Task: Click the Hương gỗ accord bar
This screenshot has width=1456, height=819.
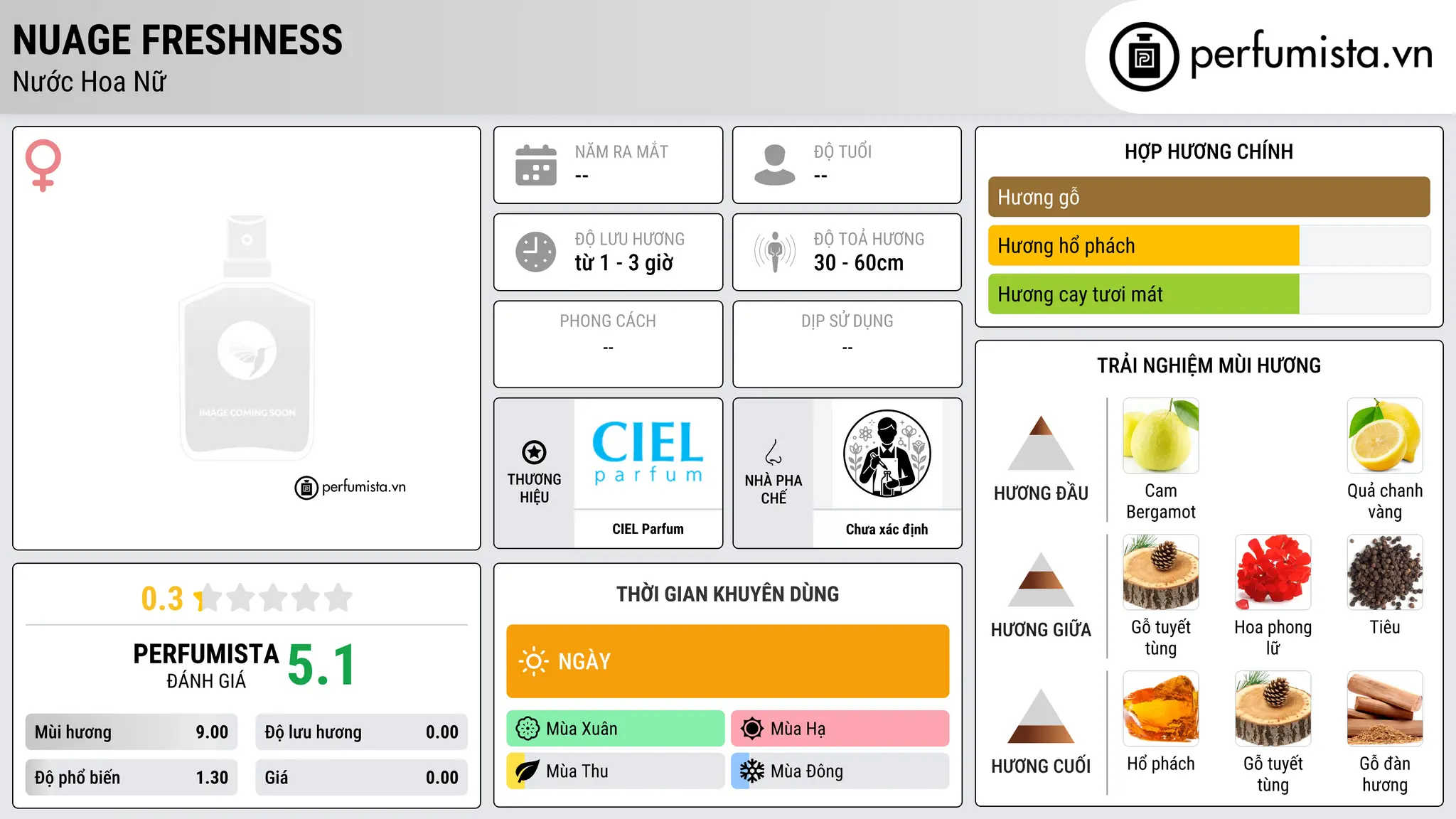Action: pos(1209,197)
